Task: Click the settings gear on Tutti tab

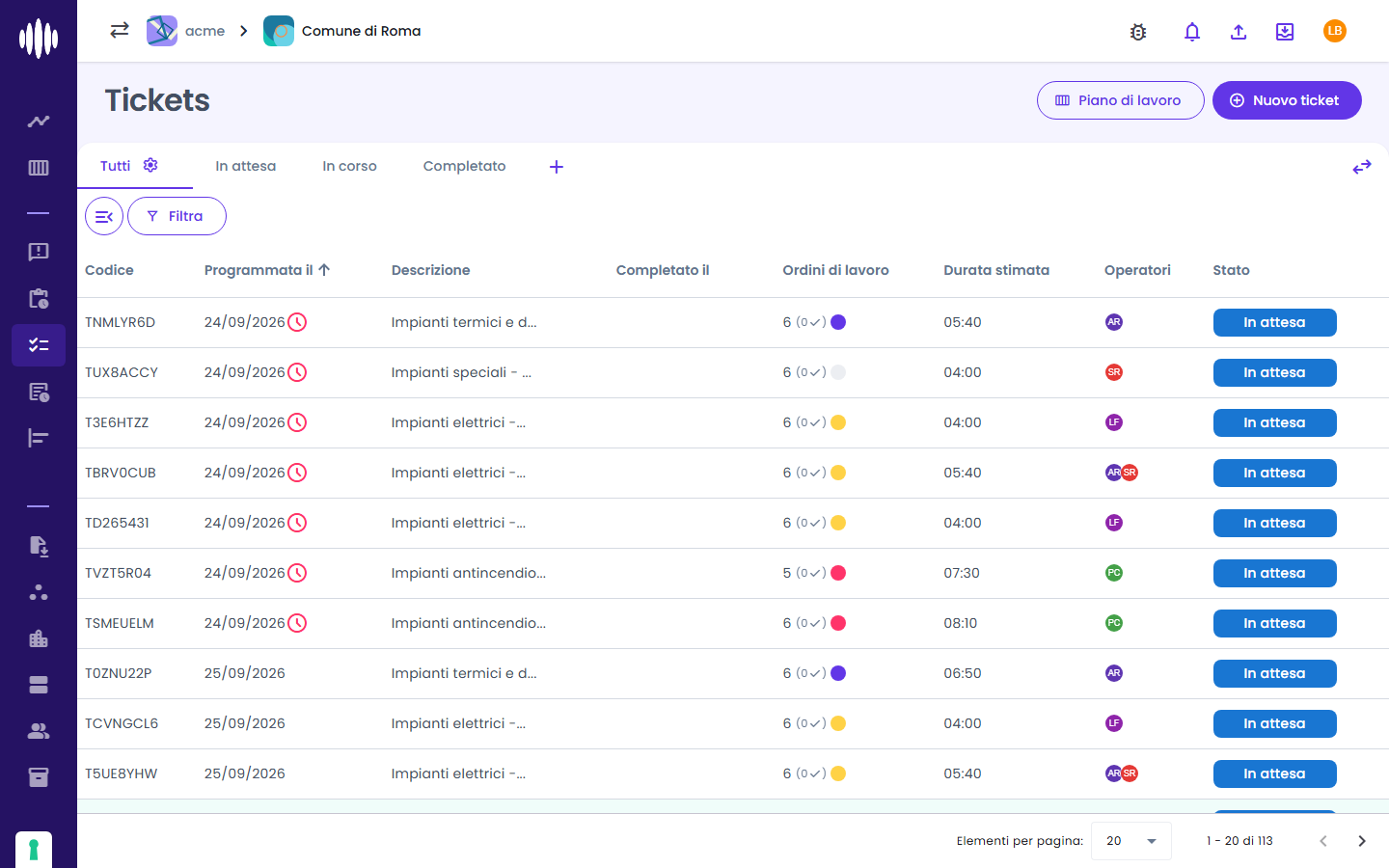Action: pyautogui.click(x=150, y=165)
